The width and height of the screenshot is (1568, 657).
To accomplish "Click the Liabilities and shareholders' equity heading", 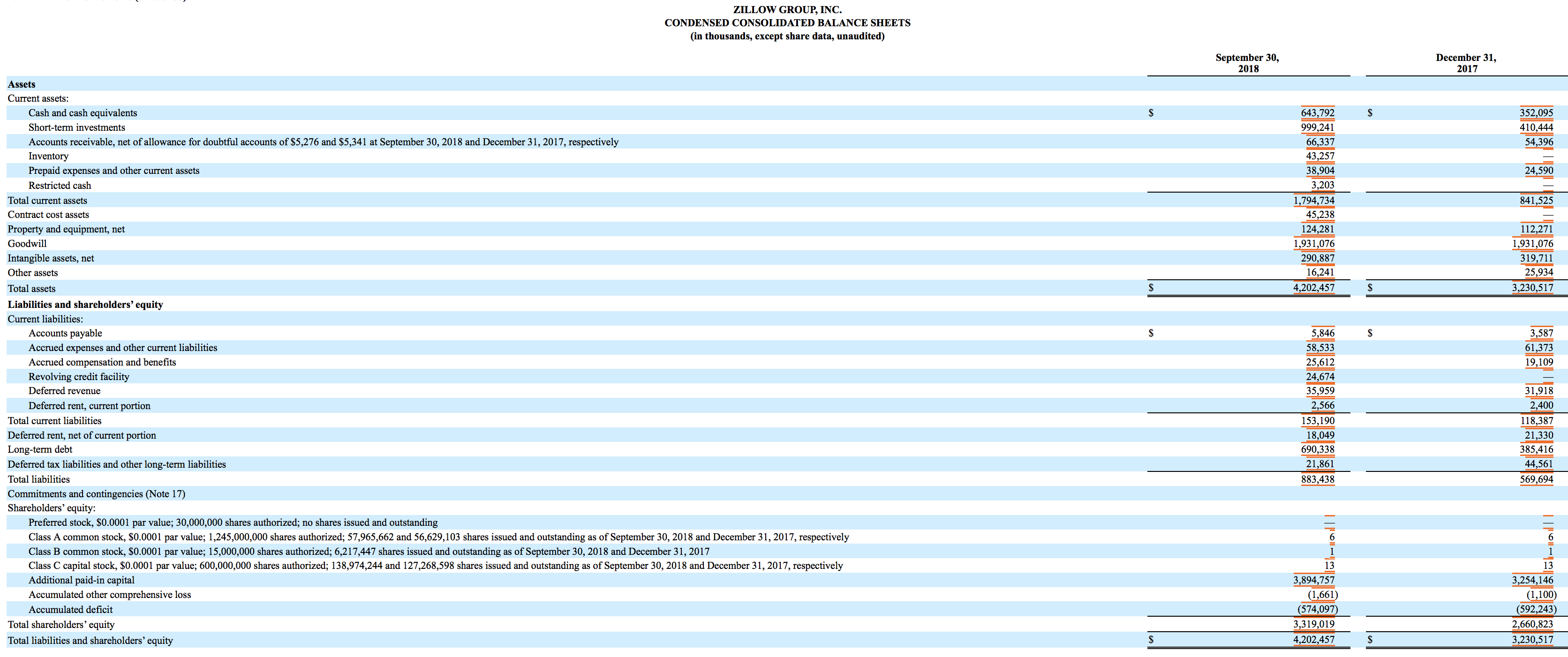I will (84, 304).
